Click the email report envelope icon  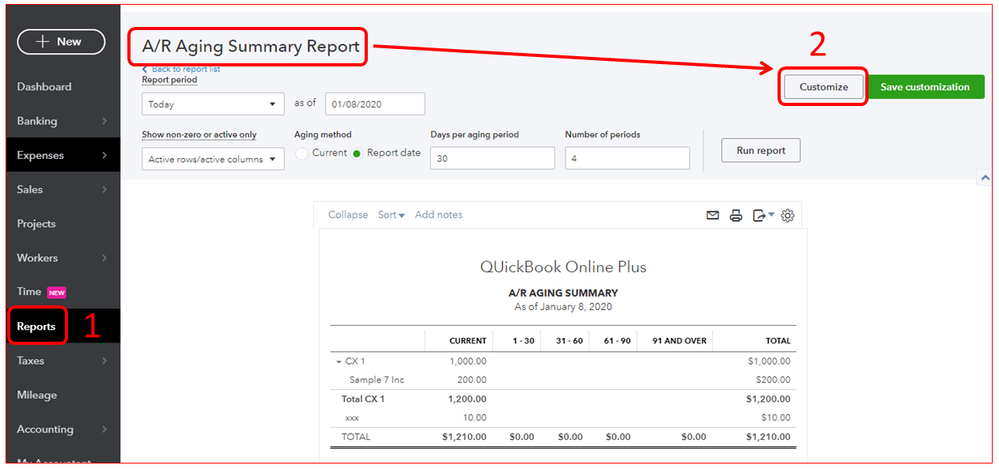[x=713, y=215]
